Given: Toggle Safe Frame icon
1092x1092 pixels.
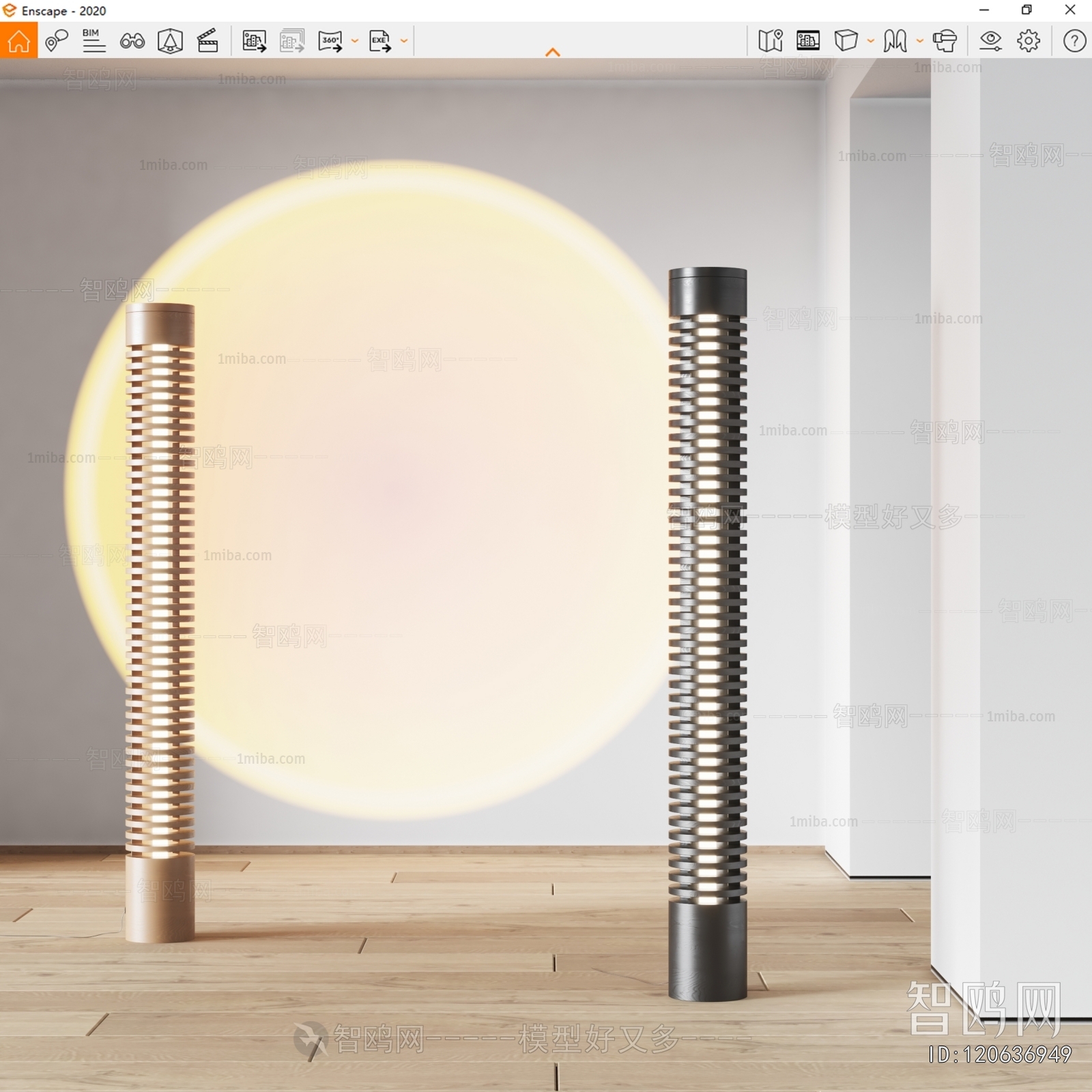Looking at the screenshot, I should [170, 41].
